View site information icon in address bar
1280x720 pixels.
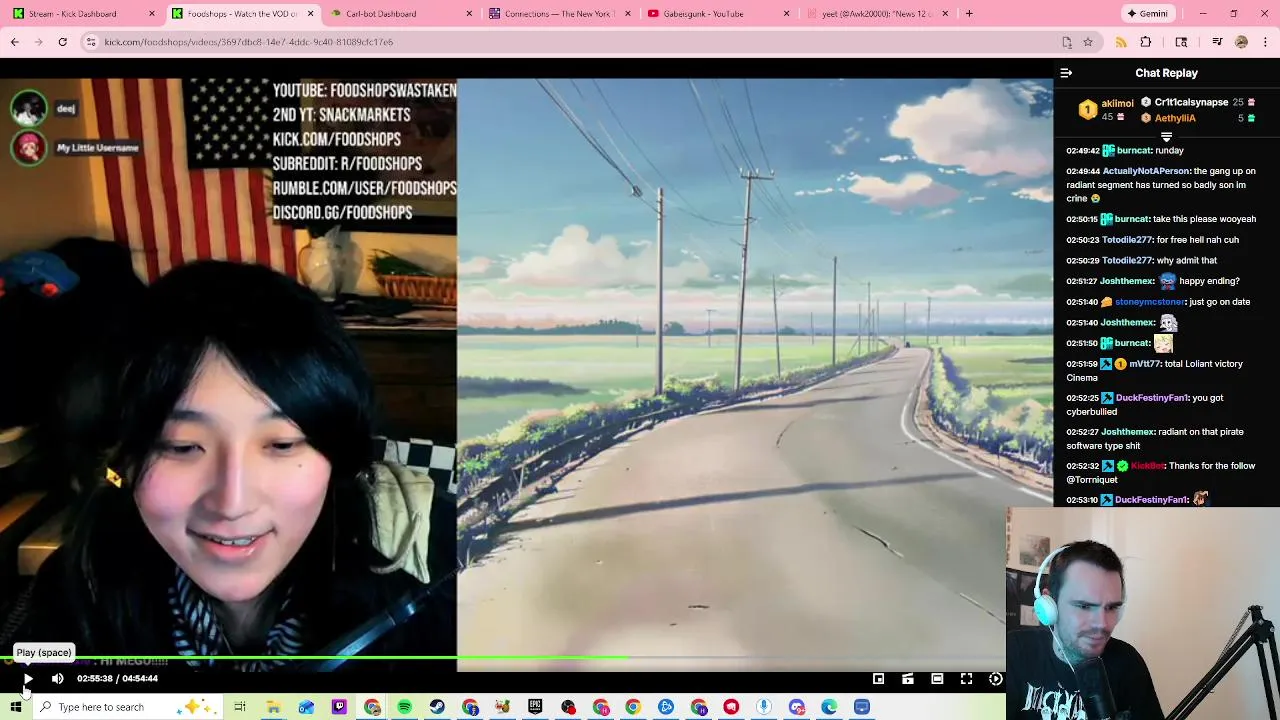coord(91,42)
